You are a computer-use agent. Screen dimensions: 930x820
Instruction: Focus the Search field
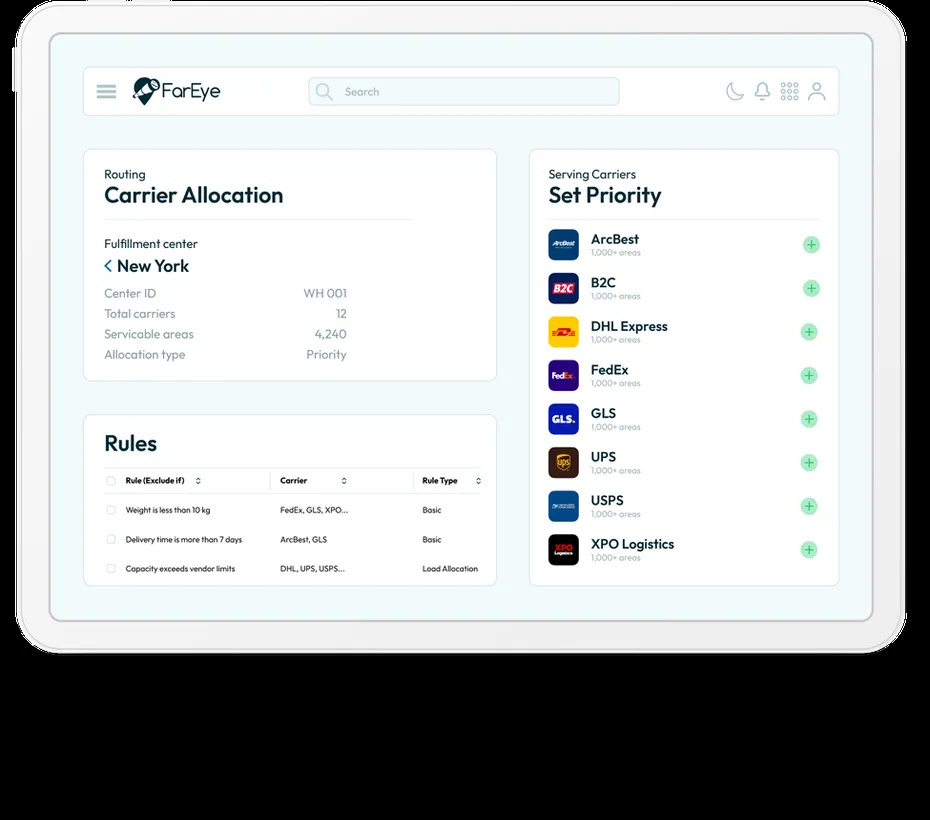click(x=464, y=91)
